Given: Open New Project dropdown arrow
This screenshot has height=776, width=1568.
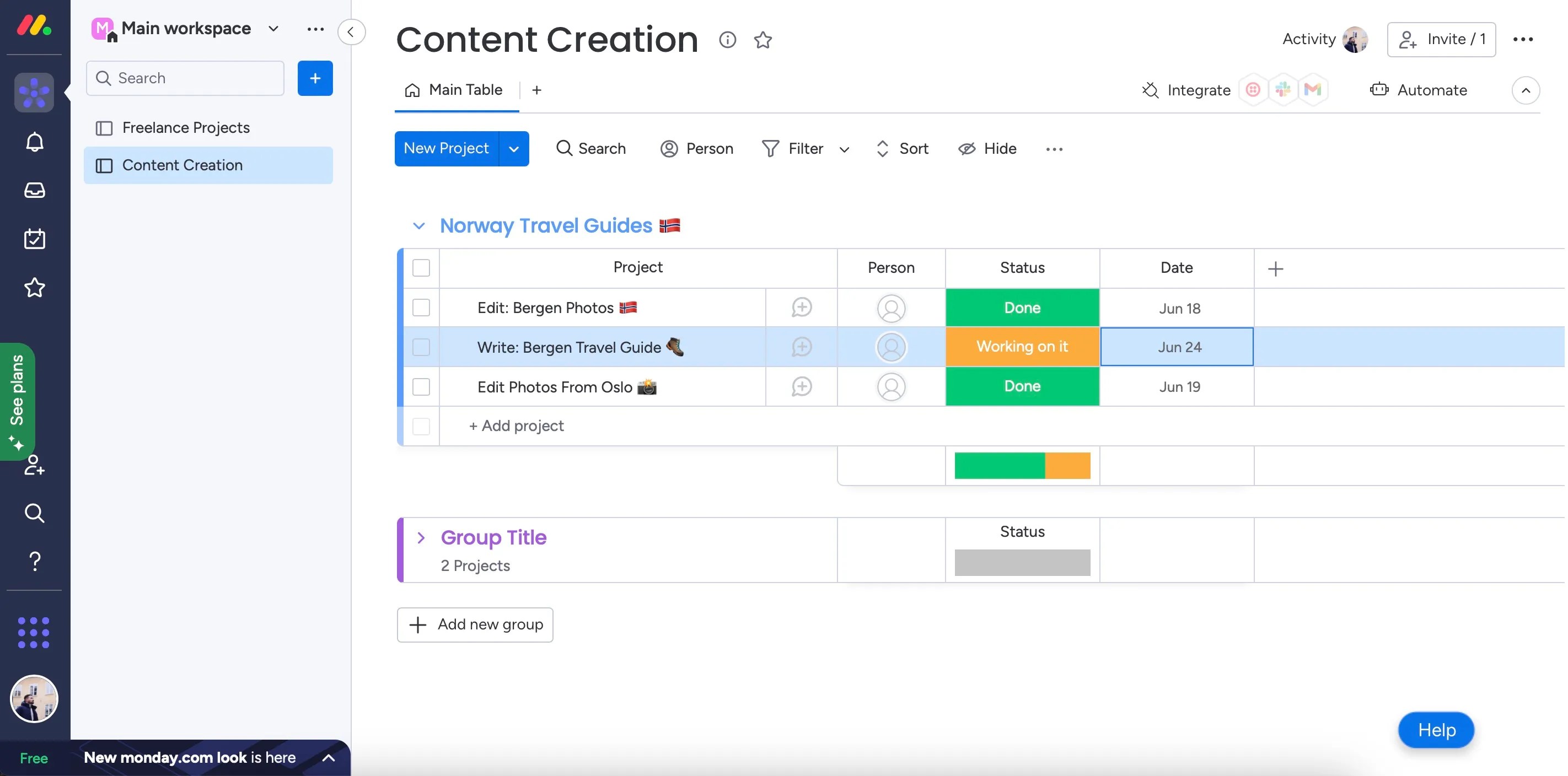Looking at the screenshot, I should click(513, 149).
